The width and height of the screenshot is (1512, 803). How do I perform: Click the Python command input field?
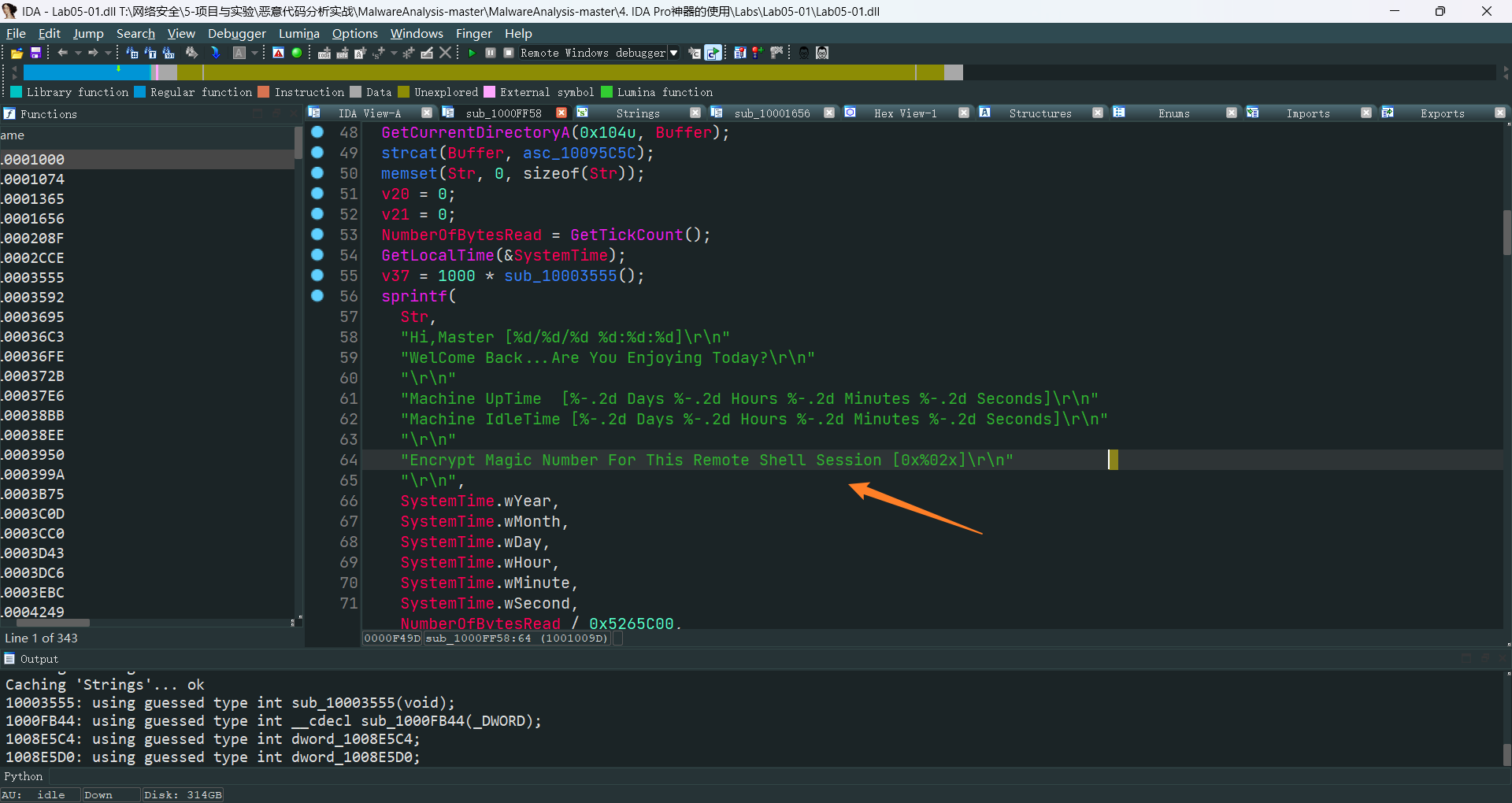click(x=780, y=776)
